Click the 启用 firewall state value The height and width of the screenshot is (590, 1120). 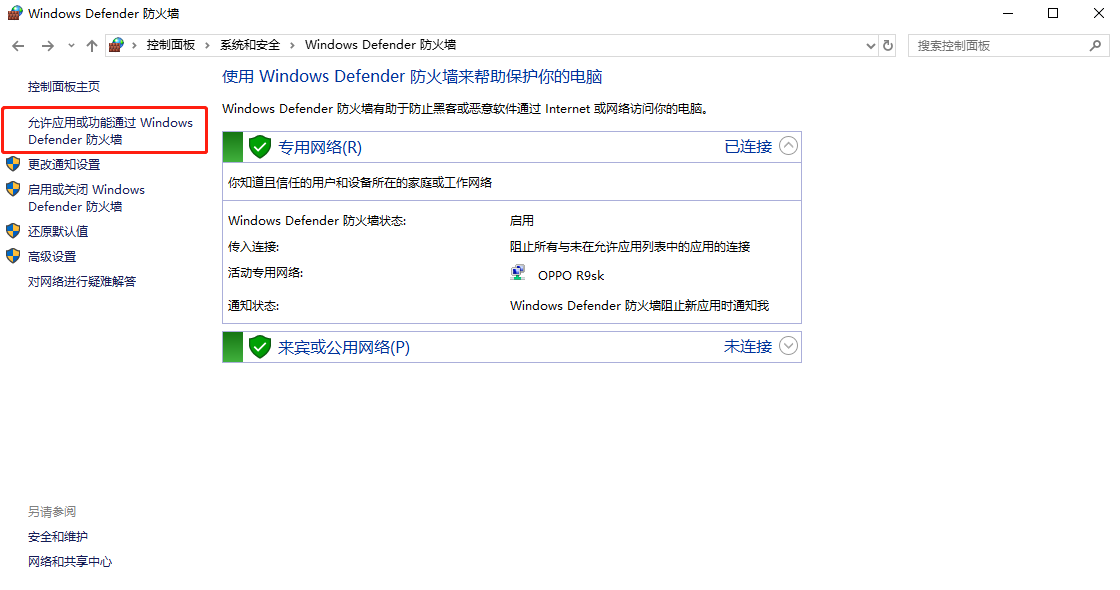point(521,221)
